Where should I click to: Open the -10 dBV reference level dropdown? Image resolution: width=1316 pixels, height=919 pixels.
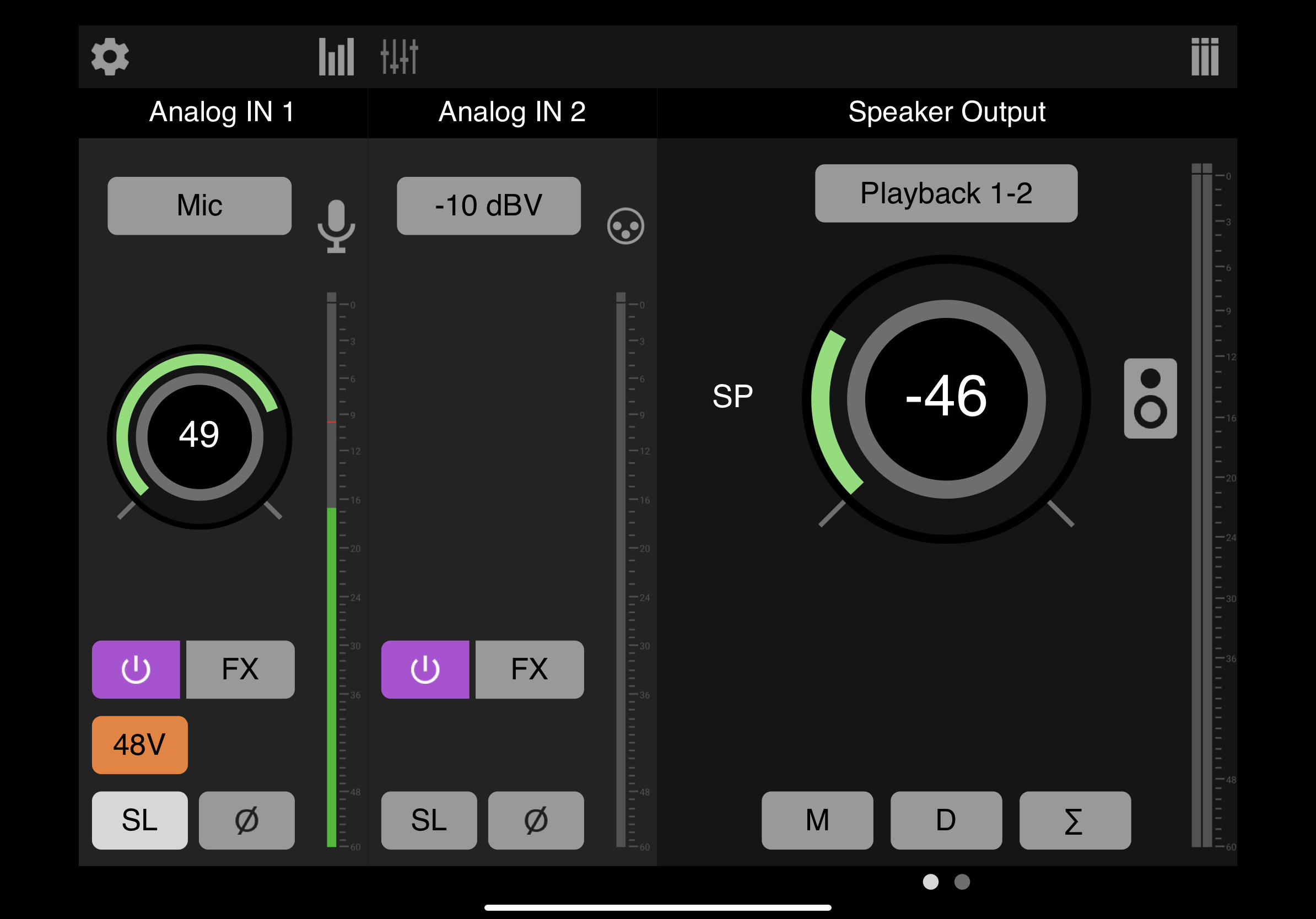(488, 206)
